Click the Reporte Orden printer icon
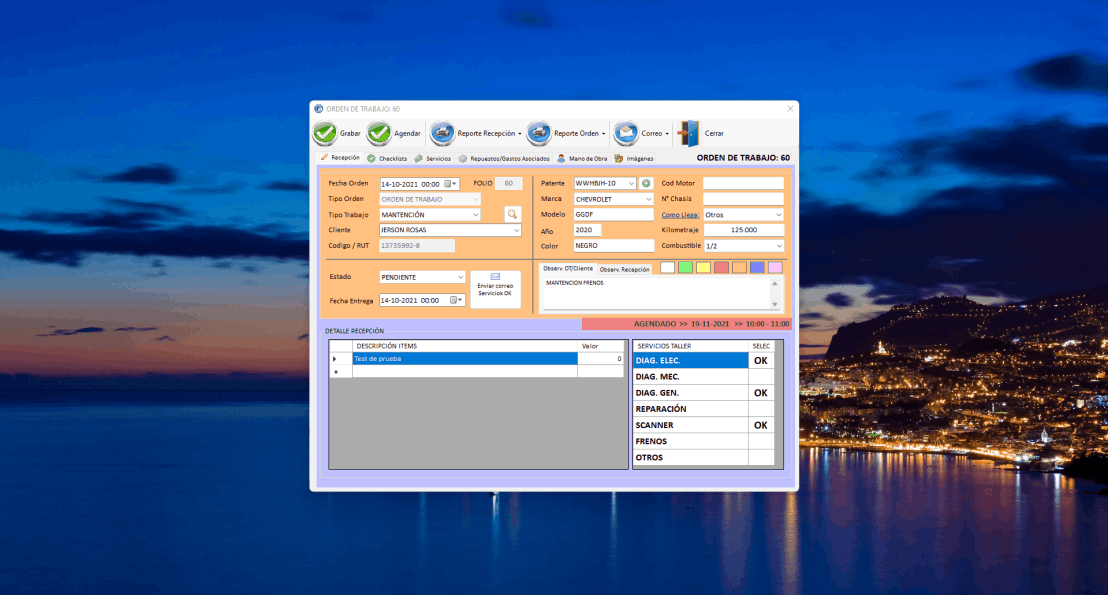The height and width of the screenshot is (595, 1108). coord(539,133)
